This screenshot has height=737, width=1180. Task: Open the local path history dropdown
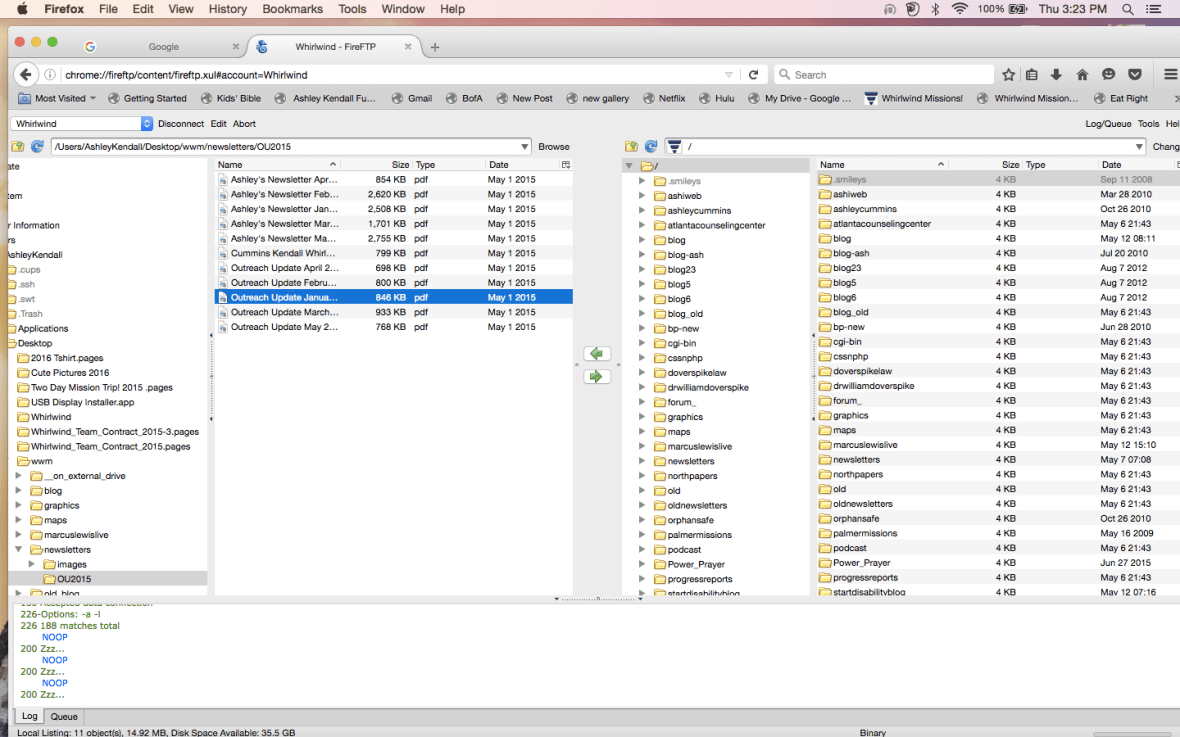tap(525, 147)
